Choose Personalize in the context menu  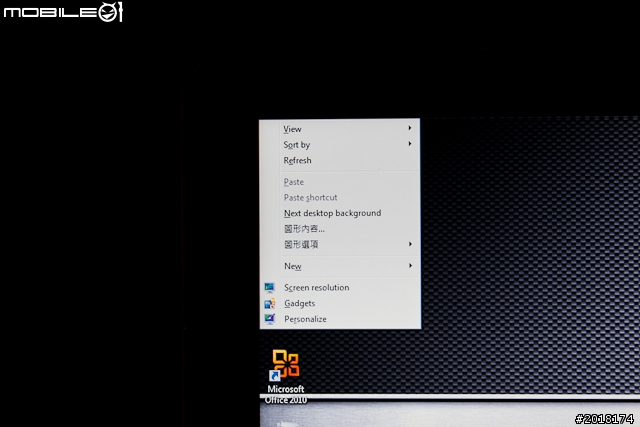coord(340,319)
